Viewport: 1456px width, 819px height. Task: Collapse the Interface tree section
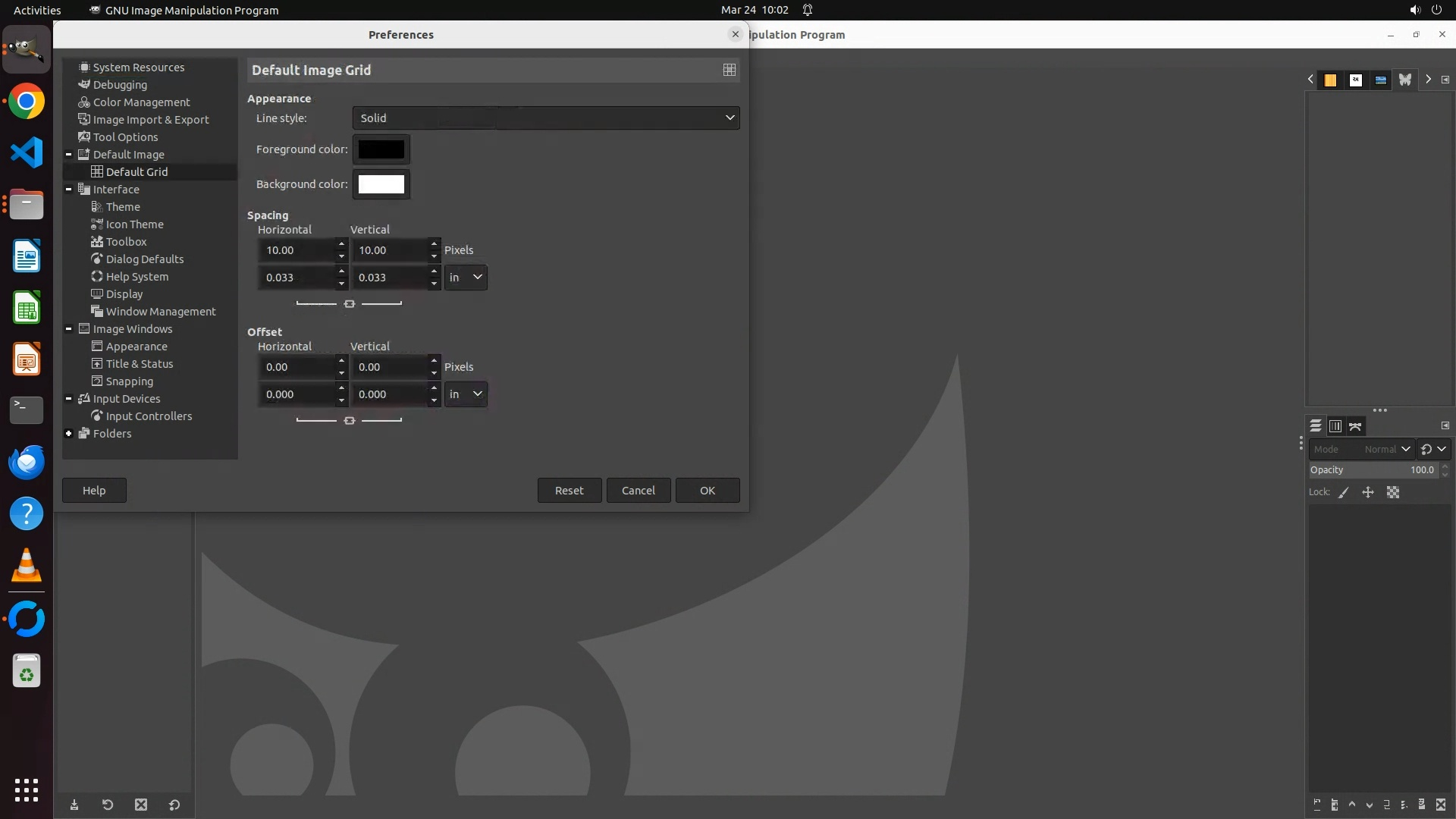tap(69, 190)
